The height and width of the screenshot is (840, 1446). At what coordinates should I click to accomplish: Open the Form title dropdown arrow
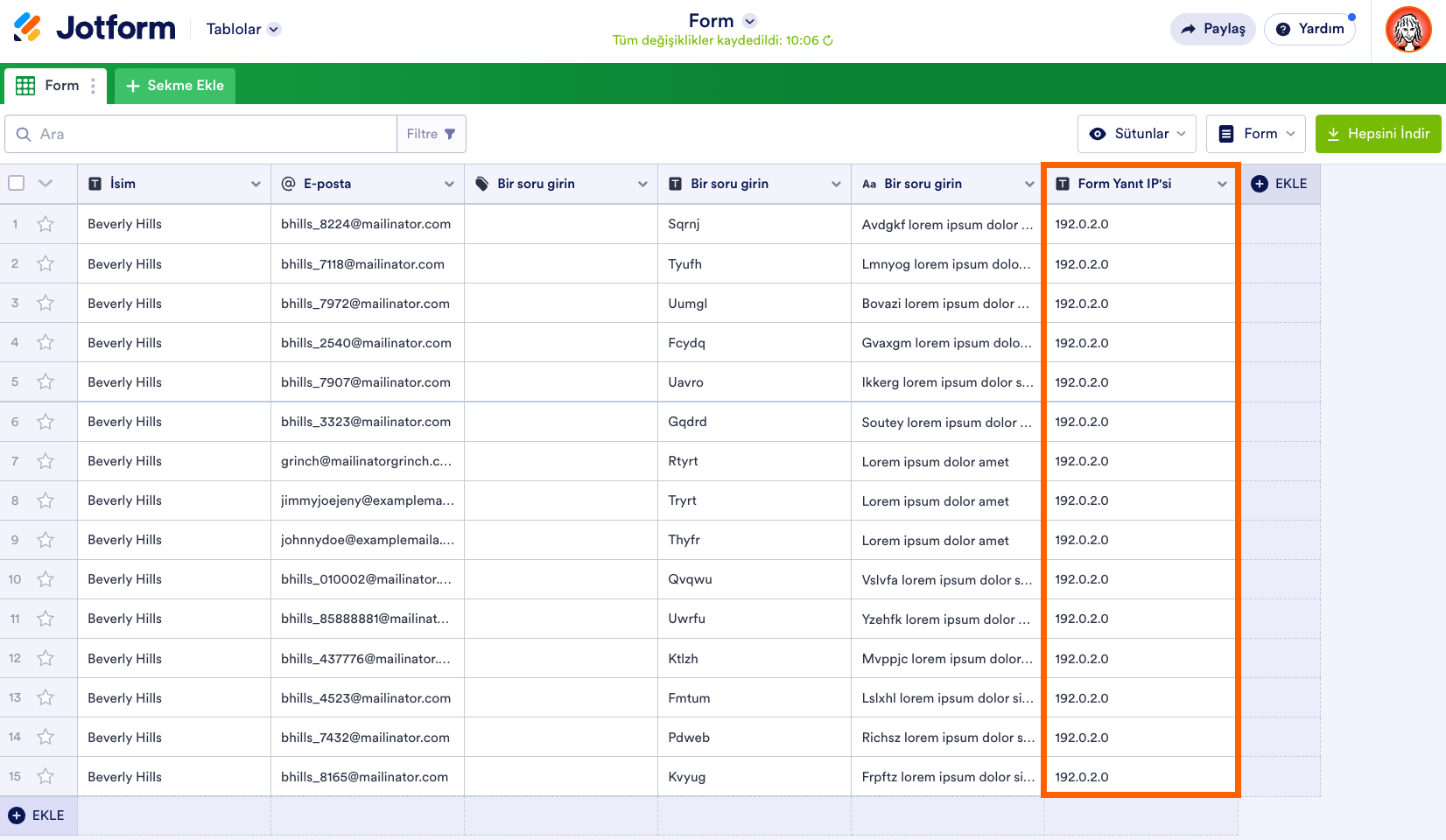[x=749, y=21]
